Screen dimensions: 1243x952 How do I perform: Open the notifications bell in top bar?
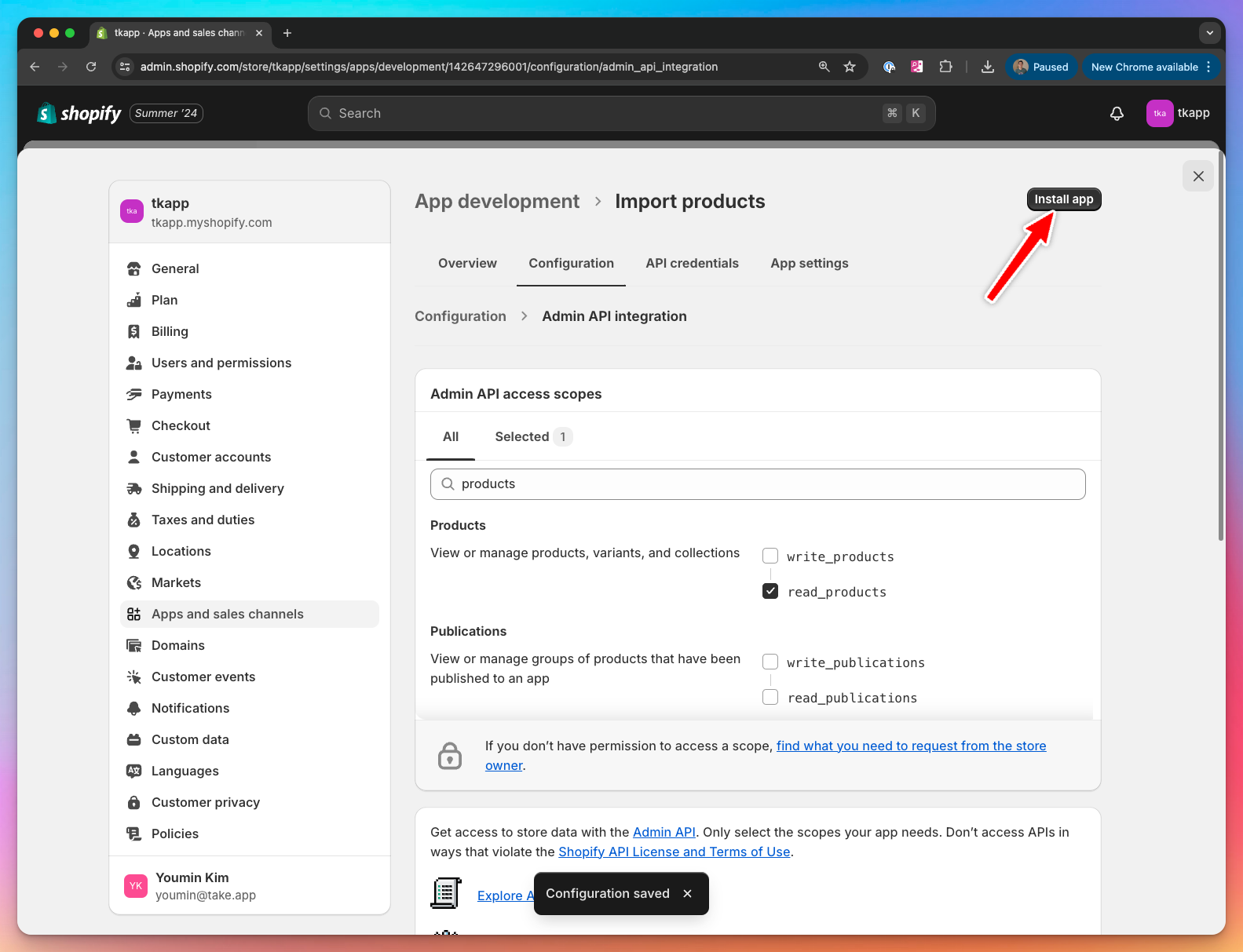point(1117,114)
